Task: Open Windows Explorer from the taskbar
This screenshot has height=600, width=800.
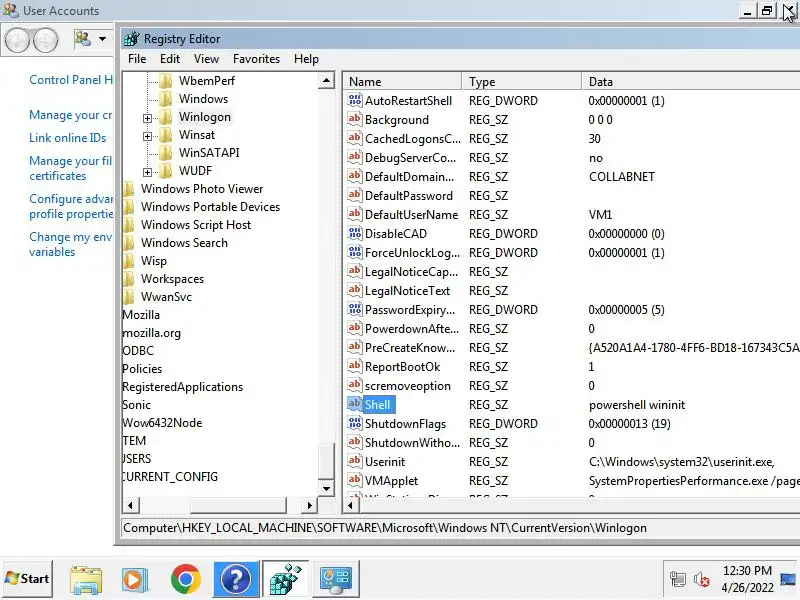Action: pyautogui.click(x=86, y=580)
